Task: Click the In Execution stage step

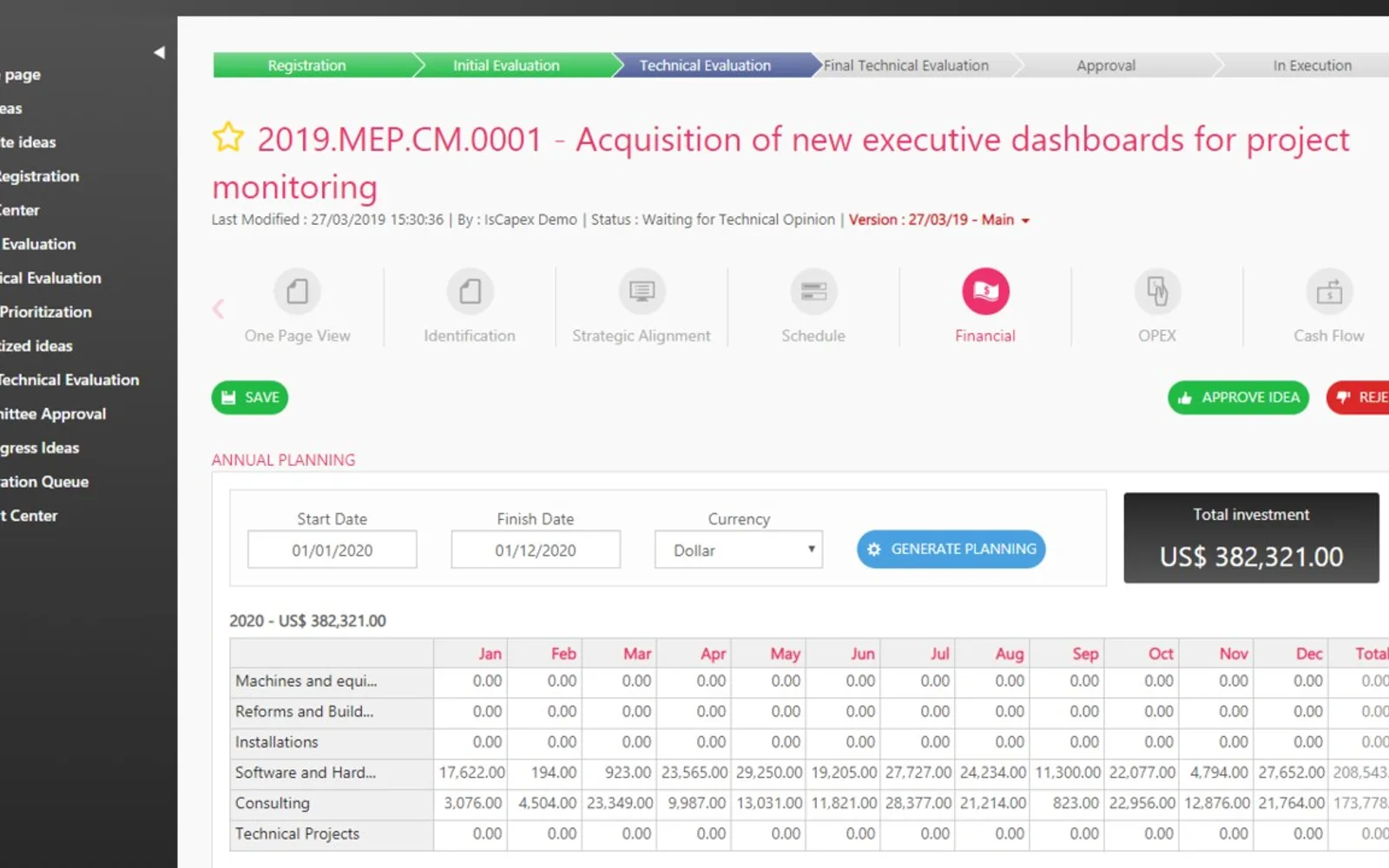Action: pyautogui.click(x=1312, y=65)
